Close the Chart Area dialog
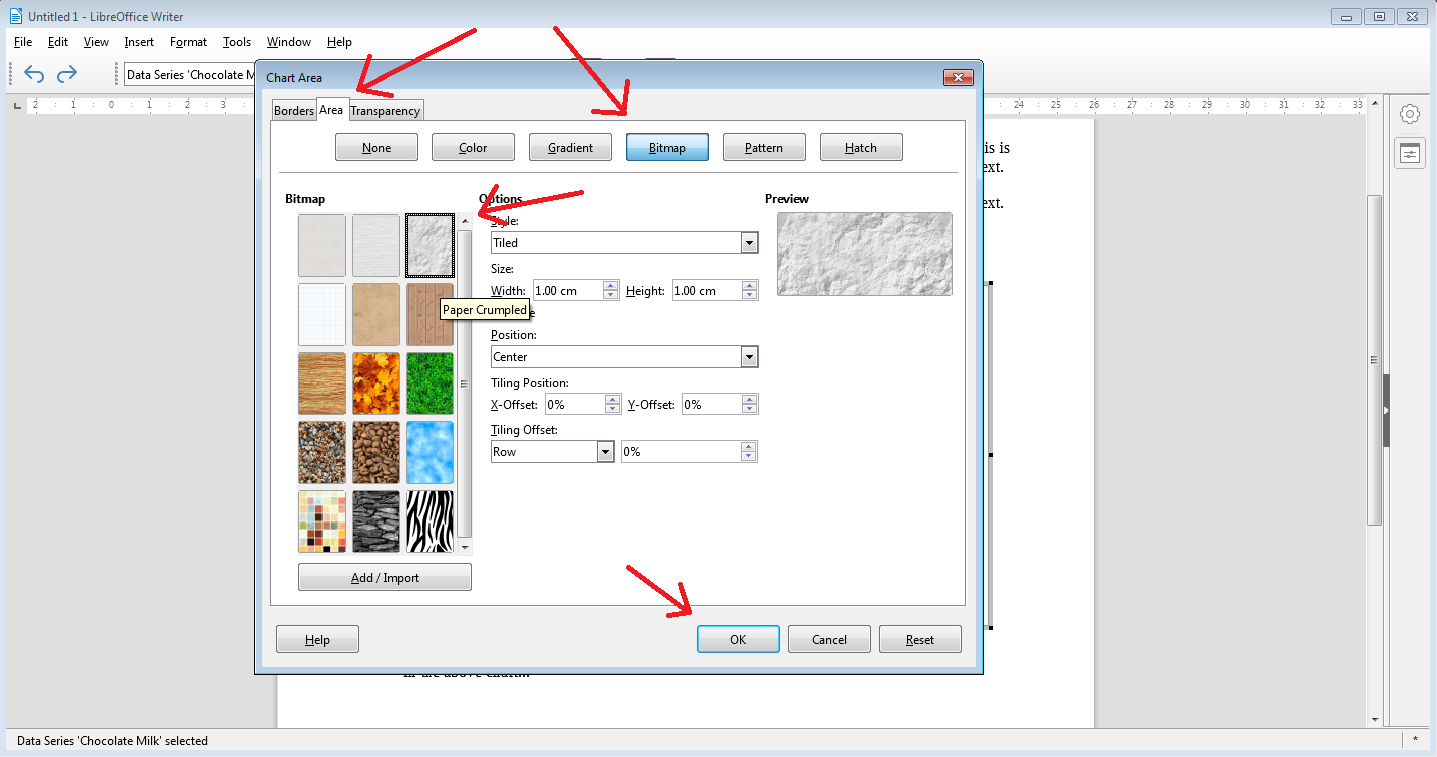Viewport: 1437px width, 757px height. pos(958,78)
